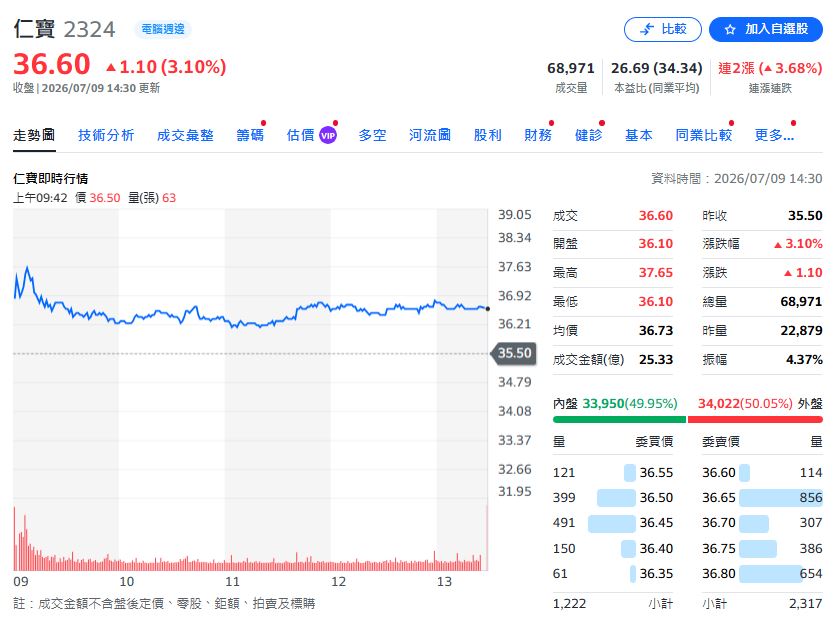This screenshot has width=838, height=622.
Task: Click the purple VIP badge next to 估價
Action: (328, 135)
